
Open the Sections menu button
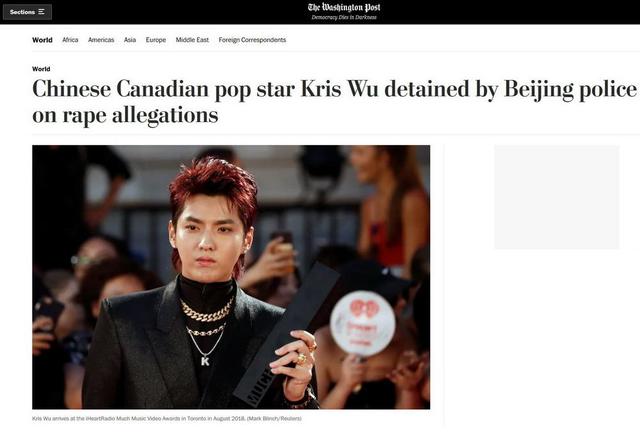[27, 12]
